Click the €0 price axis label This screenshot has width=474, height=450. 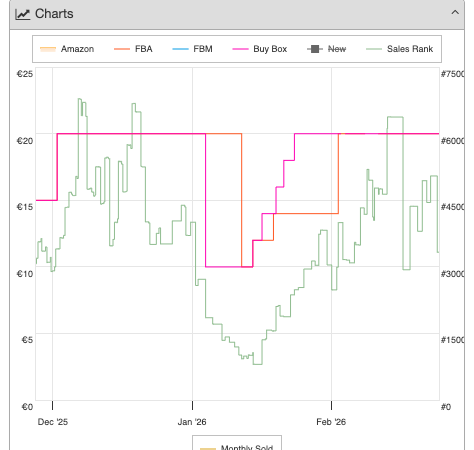pyautogui.click(x=27, y=407)
